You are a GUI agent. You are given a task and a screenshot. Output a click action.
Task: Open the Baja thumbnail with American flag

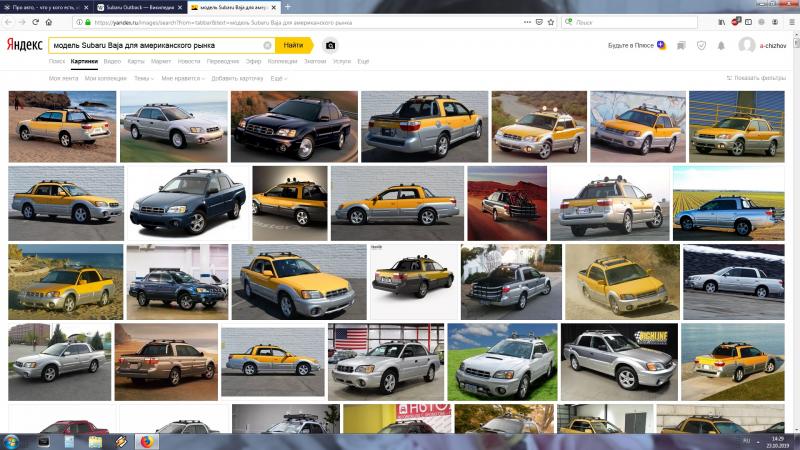pos(386,362)
